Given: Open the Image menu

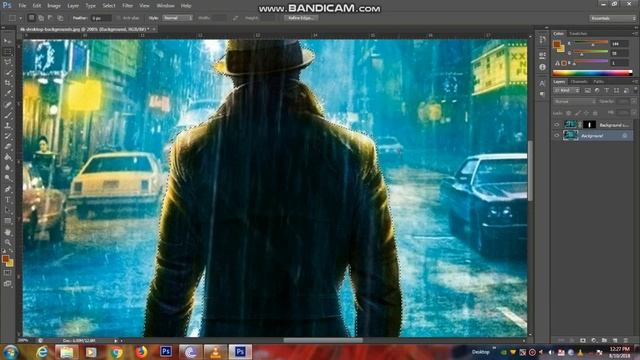Looking at the screenshot, I should [x=53, y=6].
